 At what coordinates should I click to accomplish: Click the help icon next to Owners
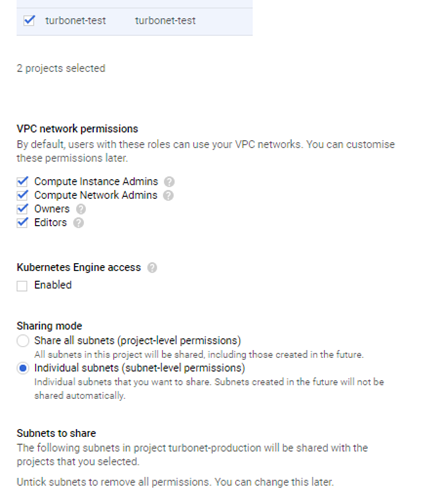point(81,209)
